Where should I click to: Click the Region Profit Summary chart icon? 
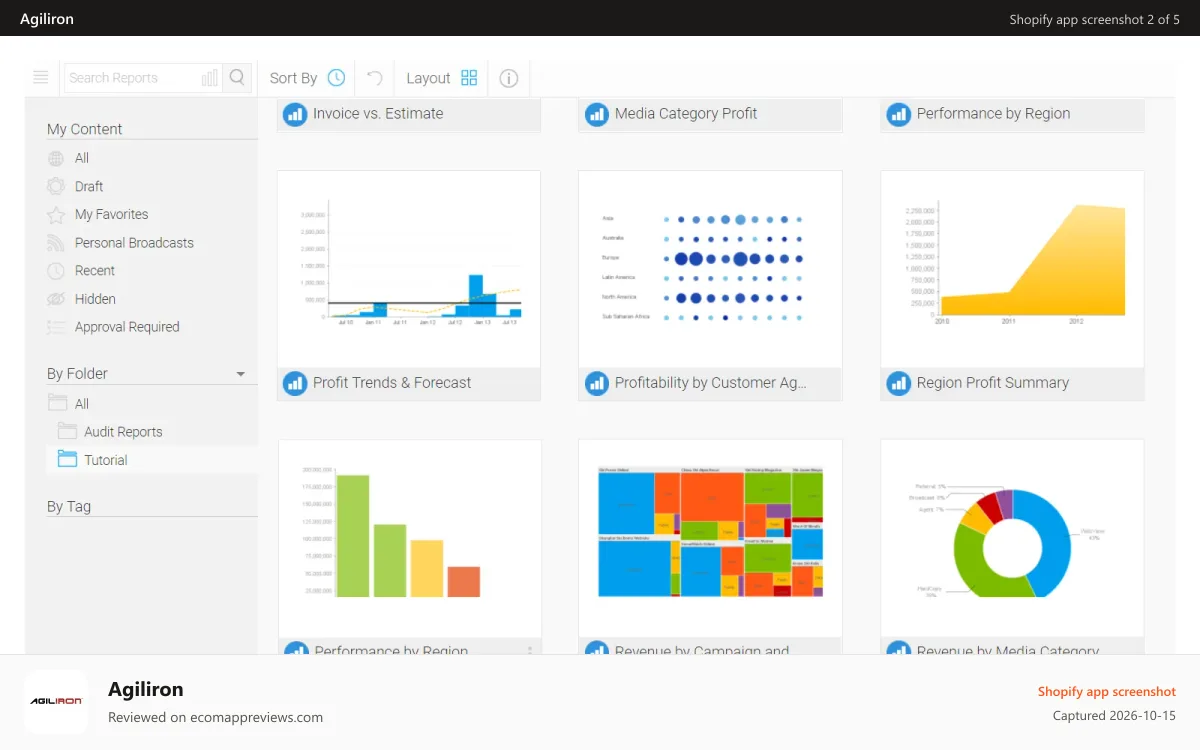pyautogui.click(x=899, y=383)
